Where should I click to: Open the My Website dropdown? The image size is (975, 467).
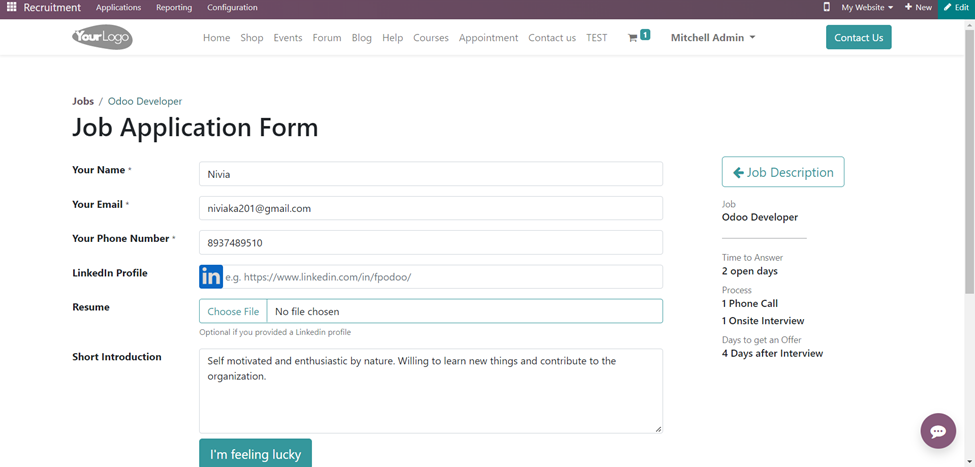pyautogui.click(x=866, y=7)
